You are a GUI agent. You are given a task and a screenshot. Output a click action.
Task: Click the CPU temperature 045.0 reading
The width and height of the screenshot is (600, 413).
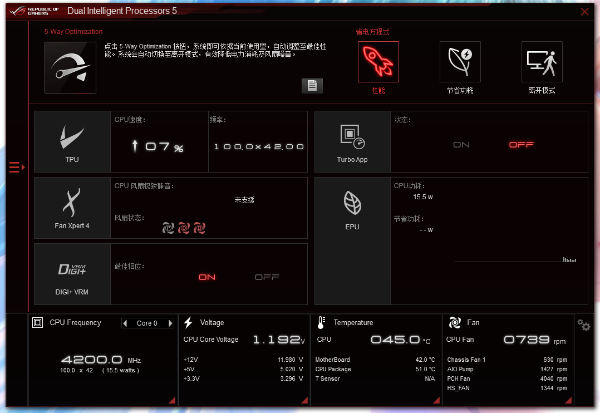[x=400, y=340]
